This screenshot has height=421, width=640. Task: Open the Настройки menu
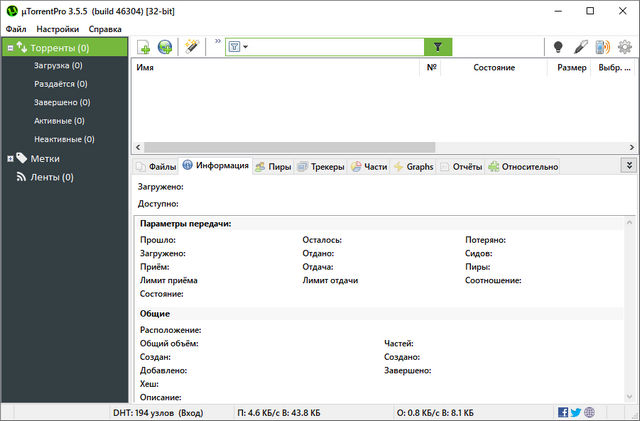pos(57,29)
